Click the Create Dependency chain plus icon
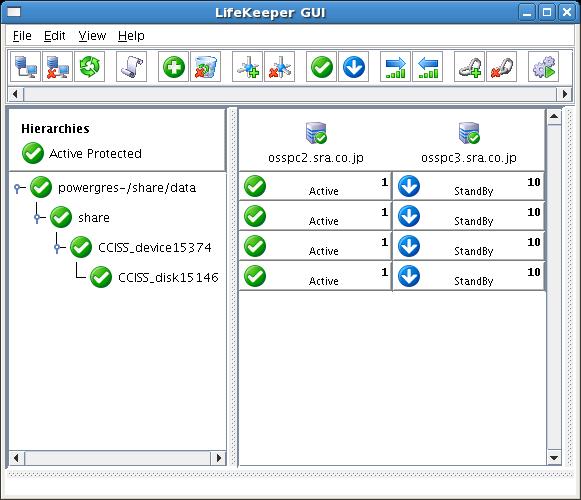 (x=469, y=67)
